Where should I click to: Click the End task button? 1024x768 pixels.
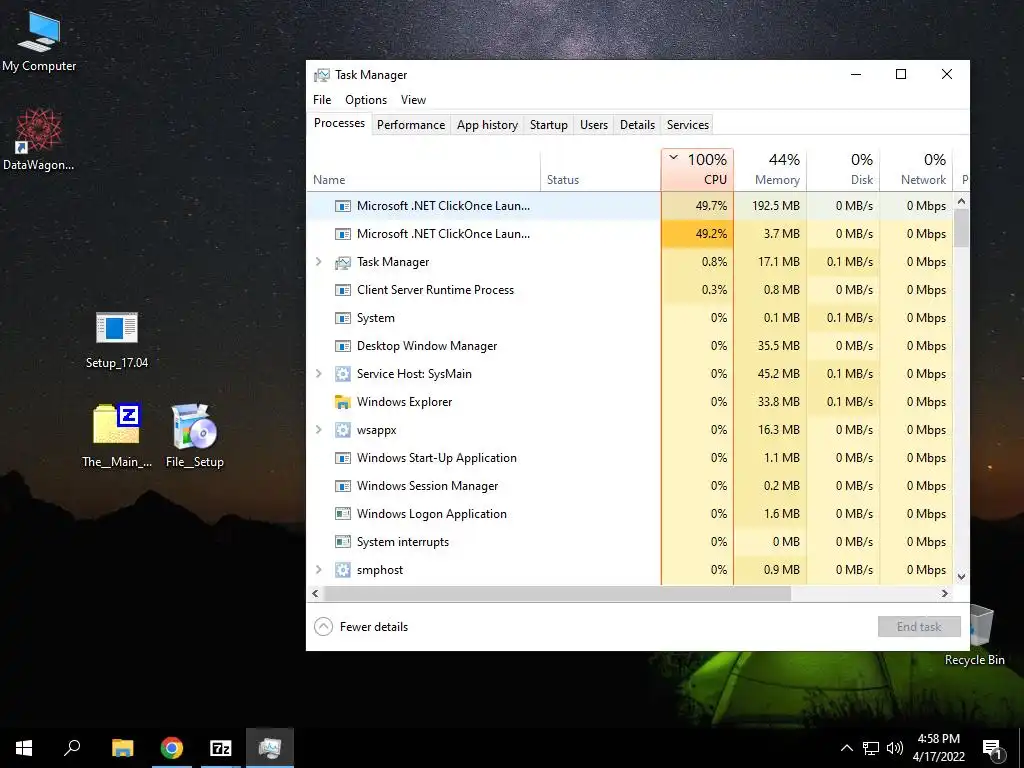tap(919, 627)
